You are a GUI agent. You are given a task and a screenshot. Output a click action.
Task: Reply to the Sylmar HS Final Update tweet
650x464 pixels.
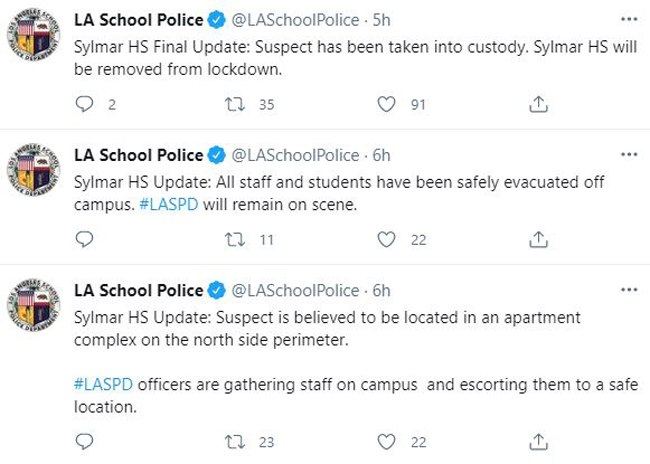[x=85, y=104]
